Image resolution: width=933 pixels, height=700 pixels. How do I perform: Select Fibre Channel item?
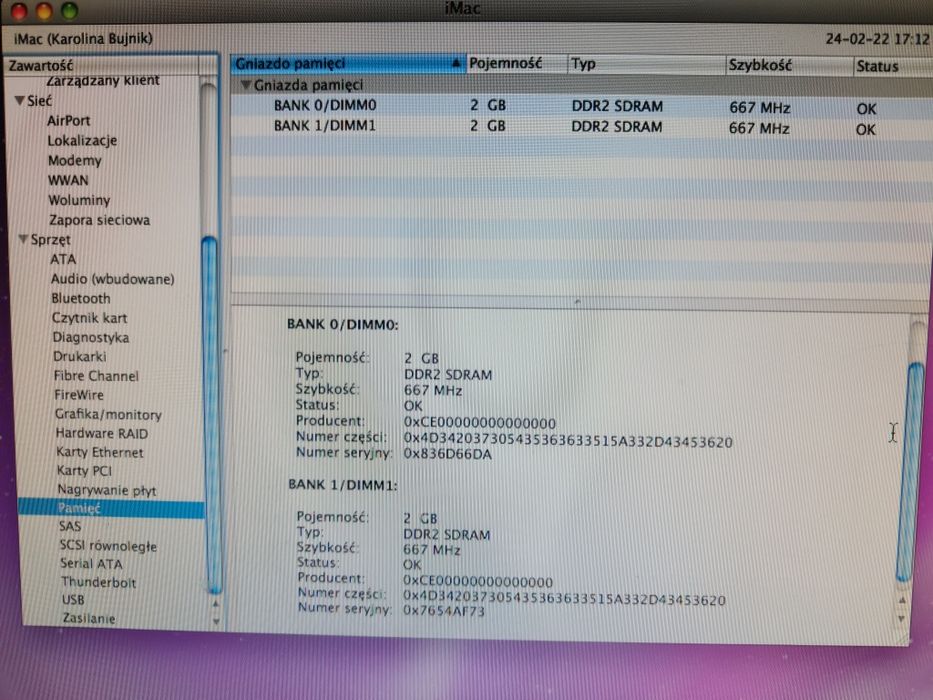96,376
